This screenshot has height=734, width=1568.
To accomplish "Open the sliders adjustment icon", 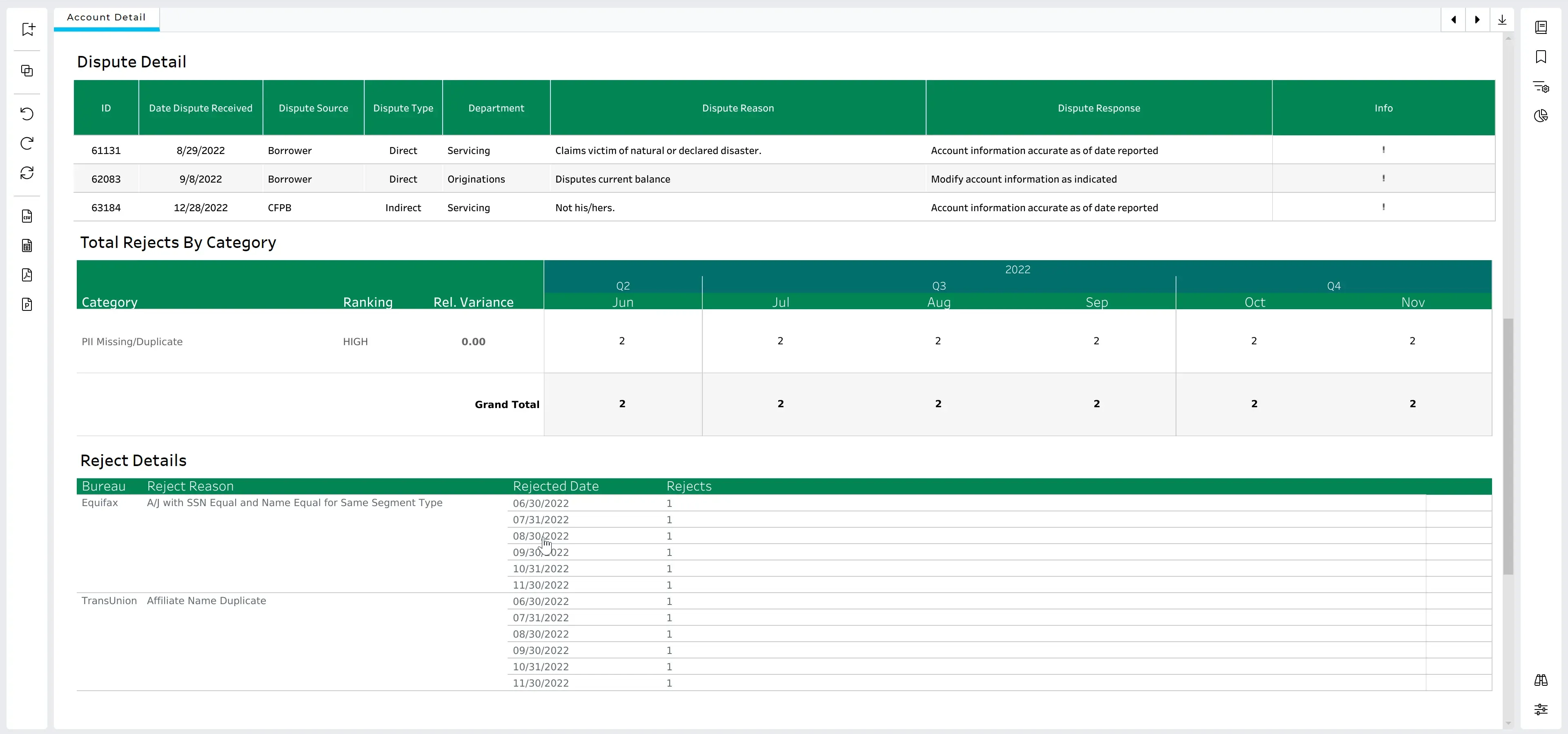I will (x=1541, y=709).
